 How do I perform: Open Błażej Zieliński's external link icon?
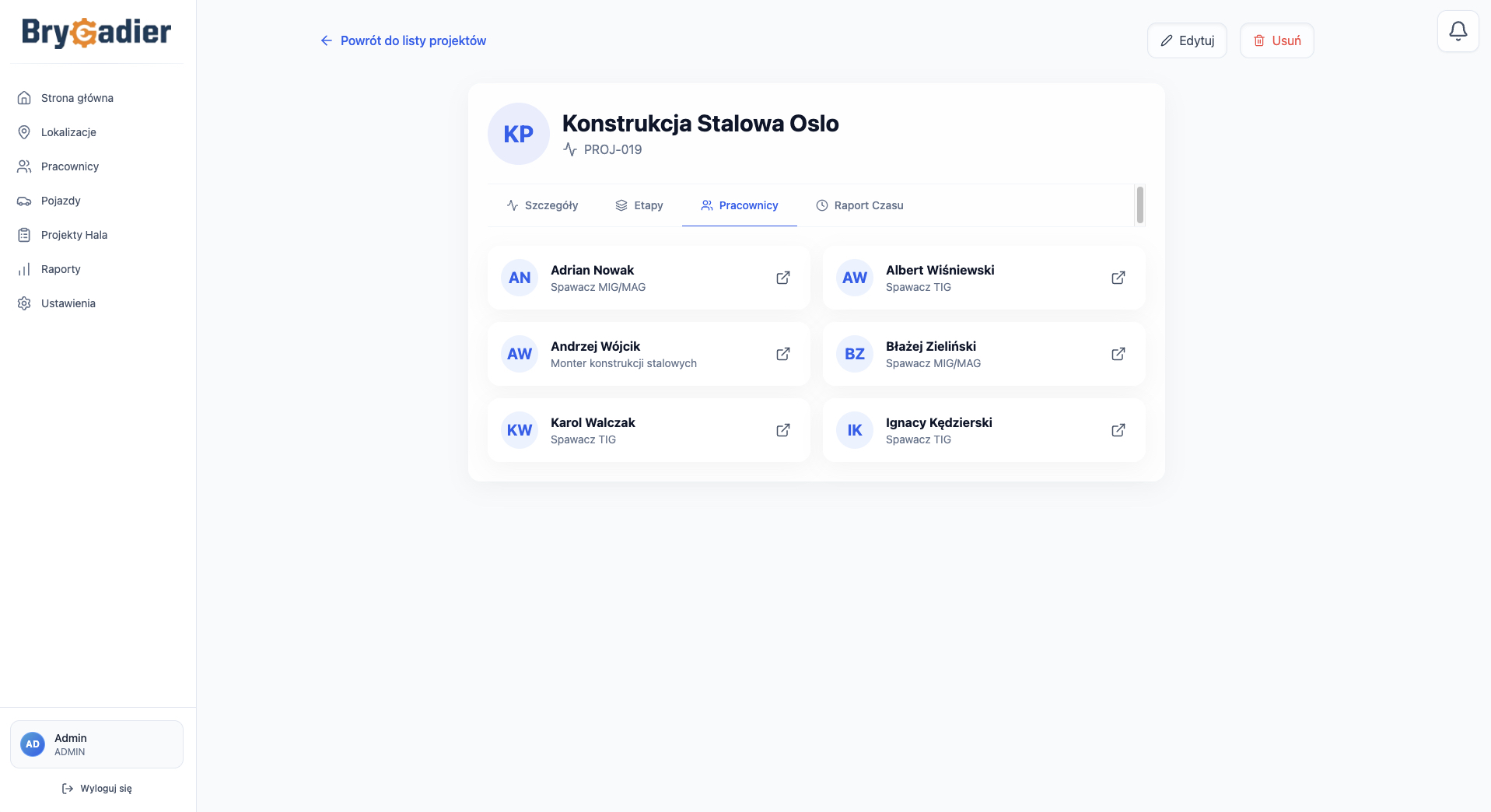1118,354
